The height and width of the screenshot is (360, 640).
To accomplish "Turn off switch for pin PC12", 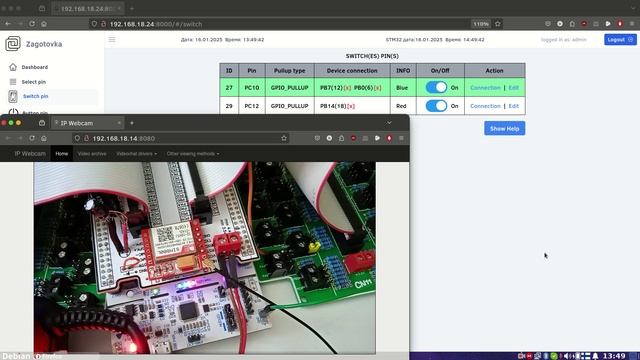I will pyautogui.click(x=436, y=106).
